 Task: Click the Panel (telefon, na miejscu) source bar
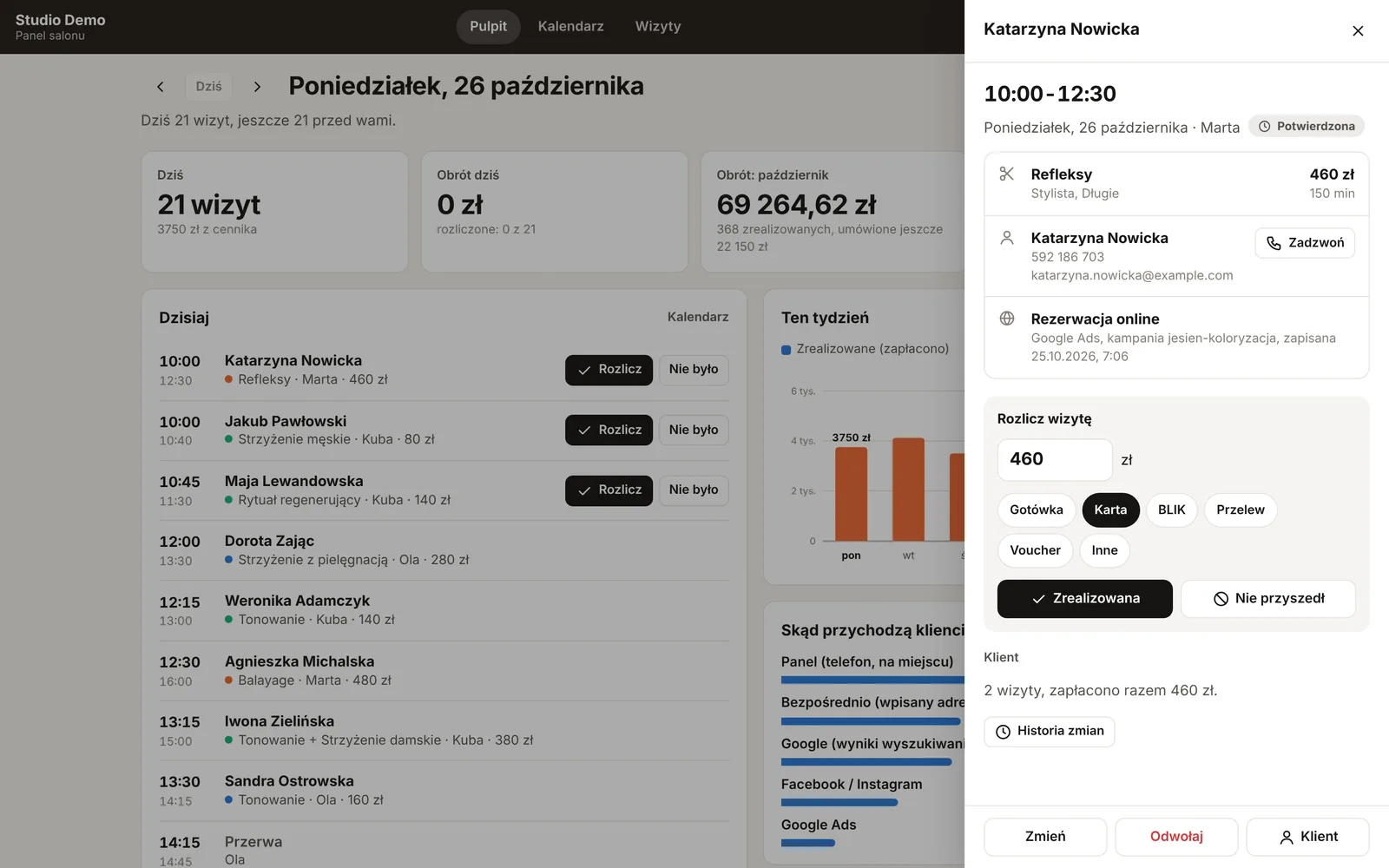[x=872, y=681]
